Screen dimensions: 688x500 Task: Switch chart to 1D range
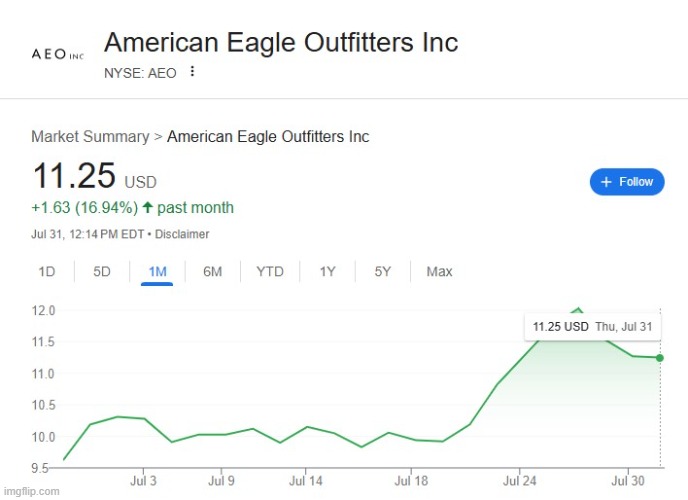click(x=47, y=271)
